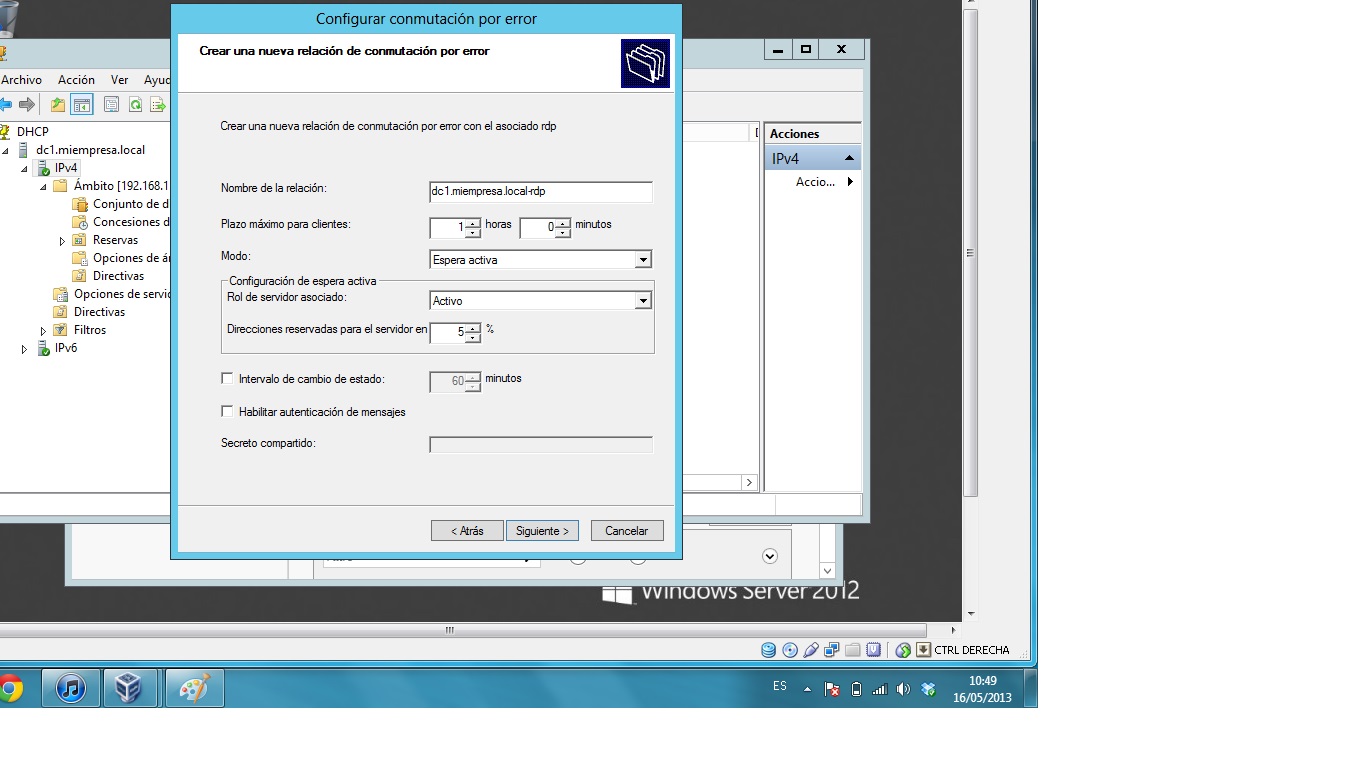Toggle the show/hide console tree toolbar icon
1366x768 pixels.
(82, 105)
